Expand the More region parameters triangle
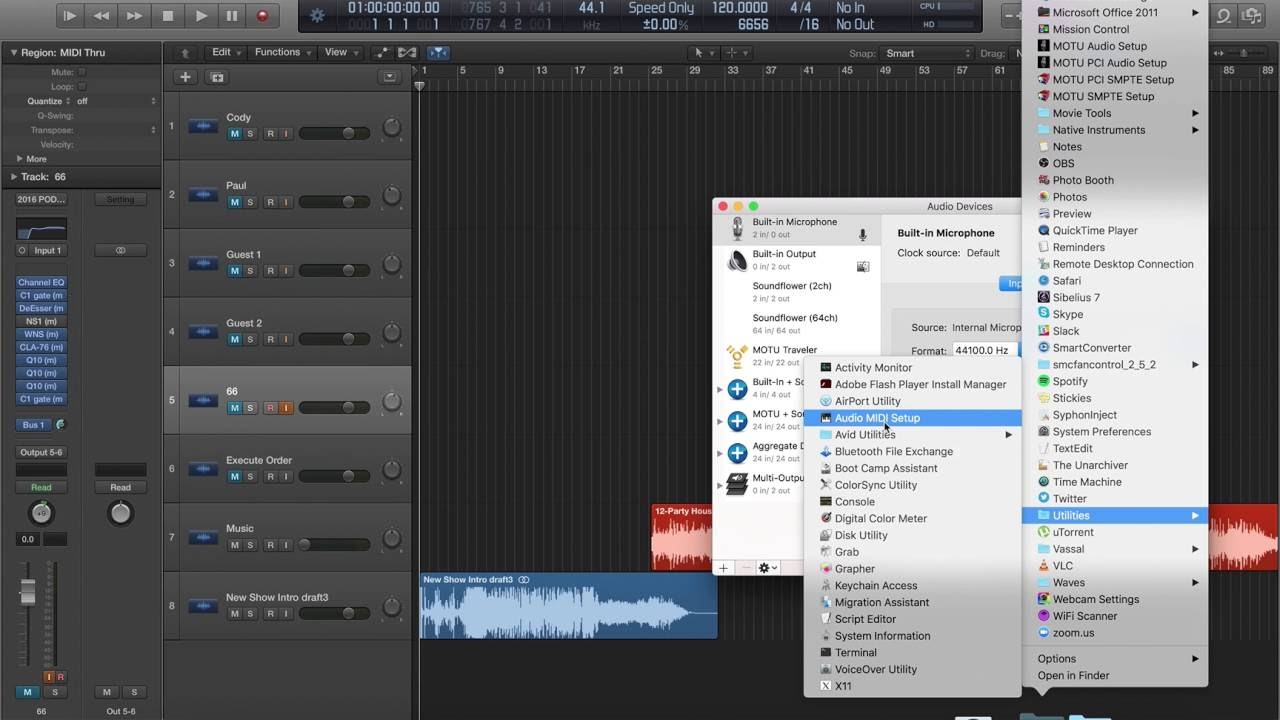Viewport: 1280px width, 720px height. click(19, 159)
